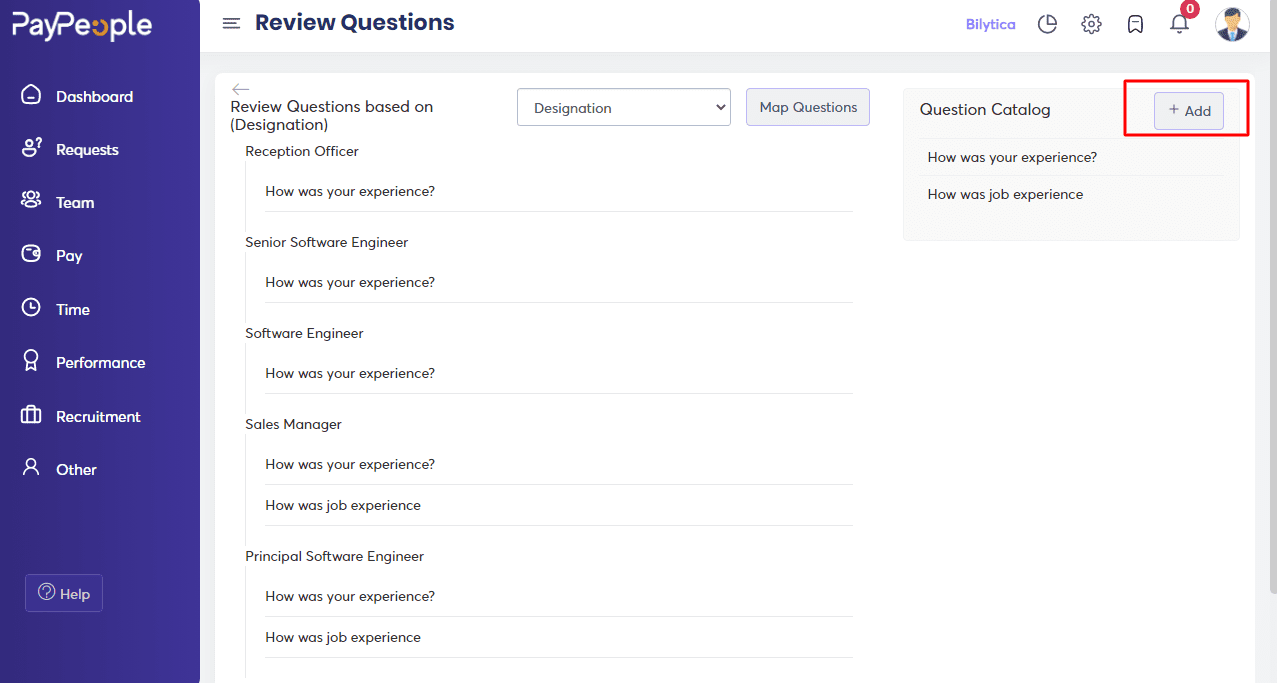1277x683 pixels.
Task: Open the notifications bell icon
Action: tap(1179, 24)
